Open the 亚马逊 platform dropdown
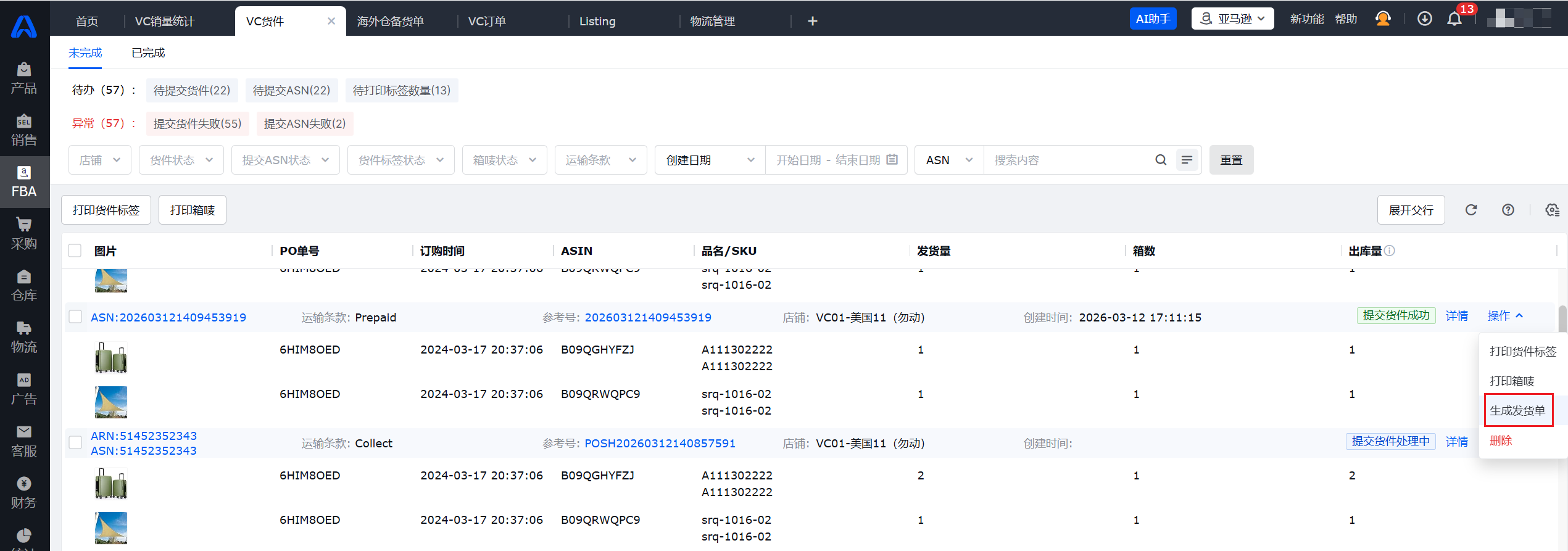The height and width of the screenshot is (551, 1568). point(1232,19)
